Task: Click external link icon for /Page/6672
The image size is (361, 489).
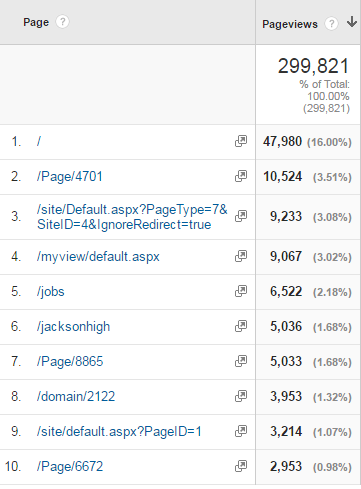Action: click(x=241, y=466)
